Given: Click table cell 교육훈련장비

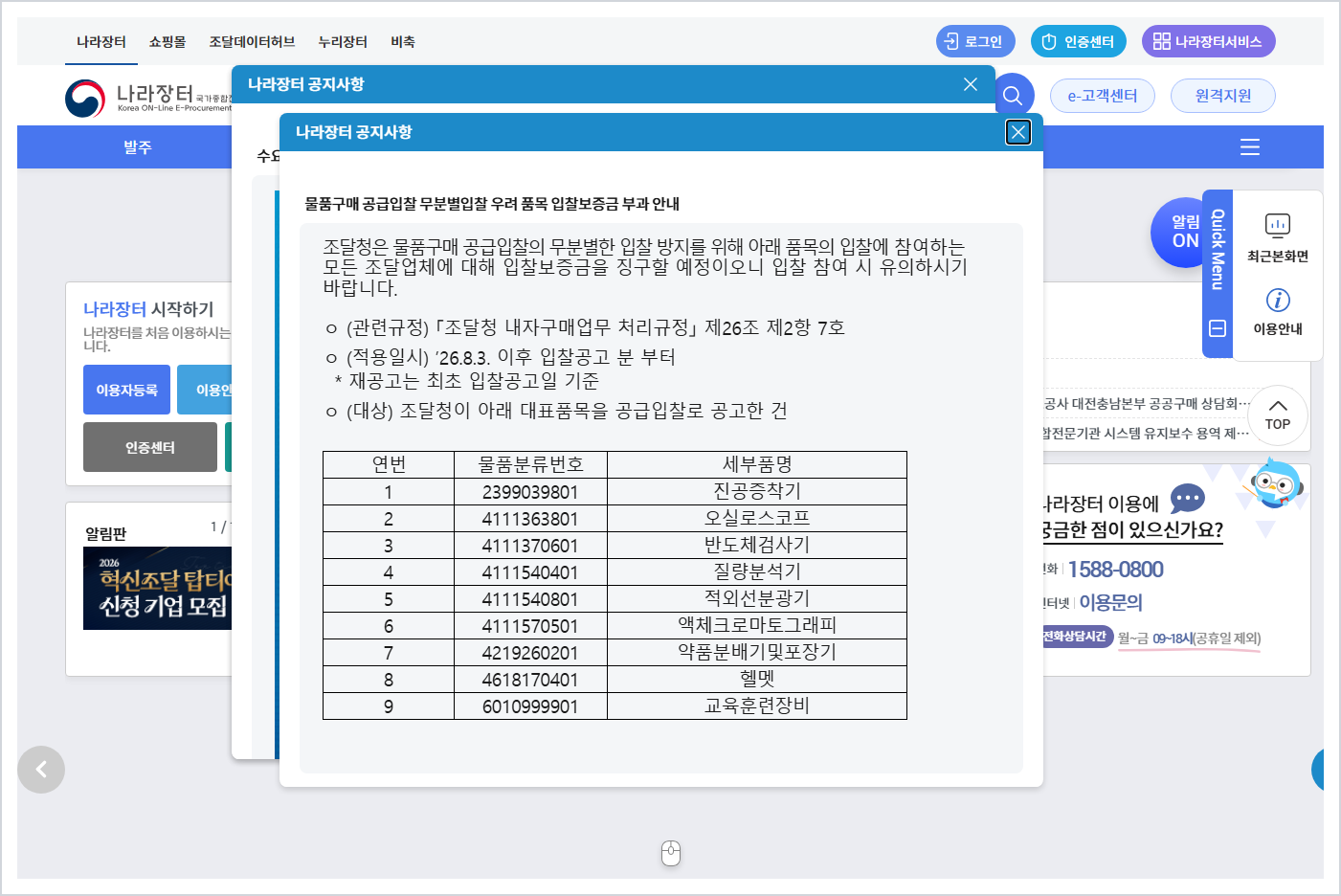Looking at the screenshot, I should point(757,706).
